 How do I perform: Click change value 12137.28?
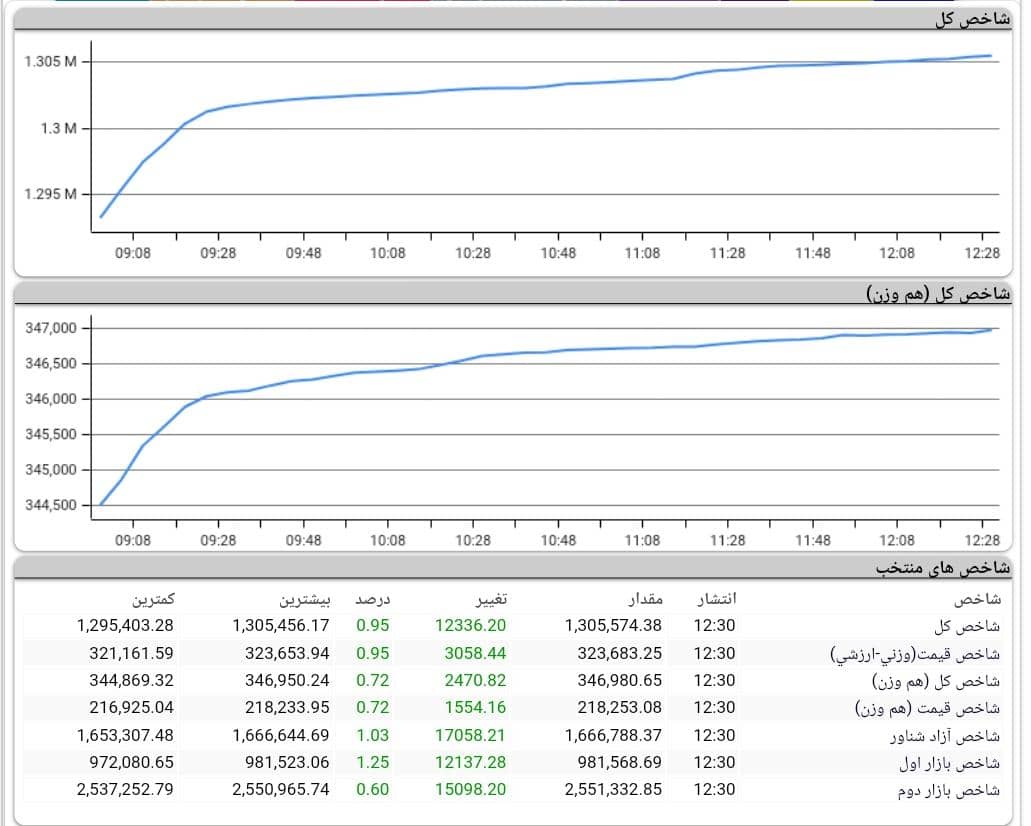pyautogui.click(x=470, y=762)
